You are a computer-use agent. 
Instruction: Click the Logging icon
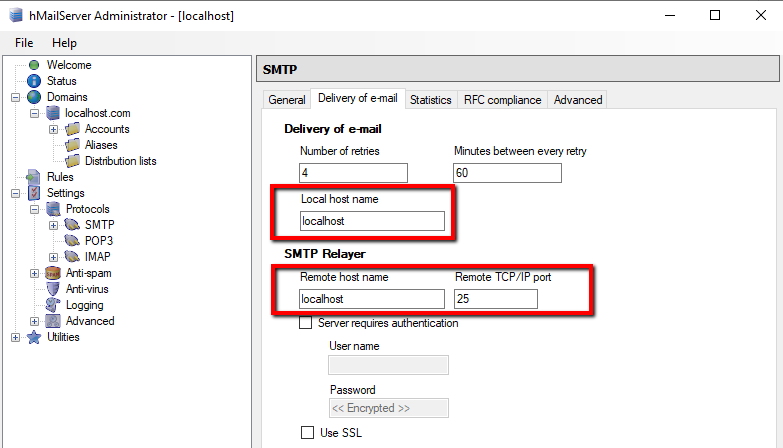click(53, 305)
